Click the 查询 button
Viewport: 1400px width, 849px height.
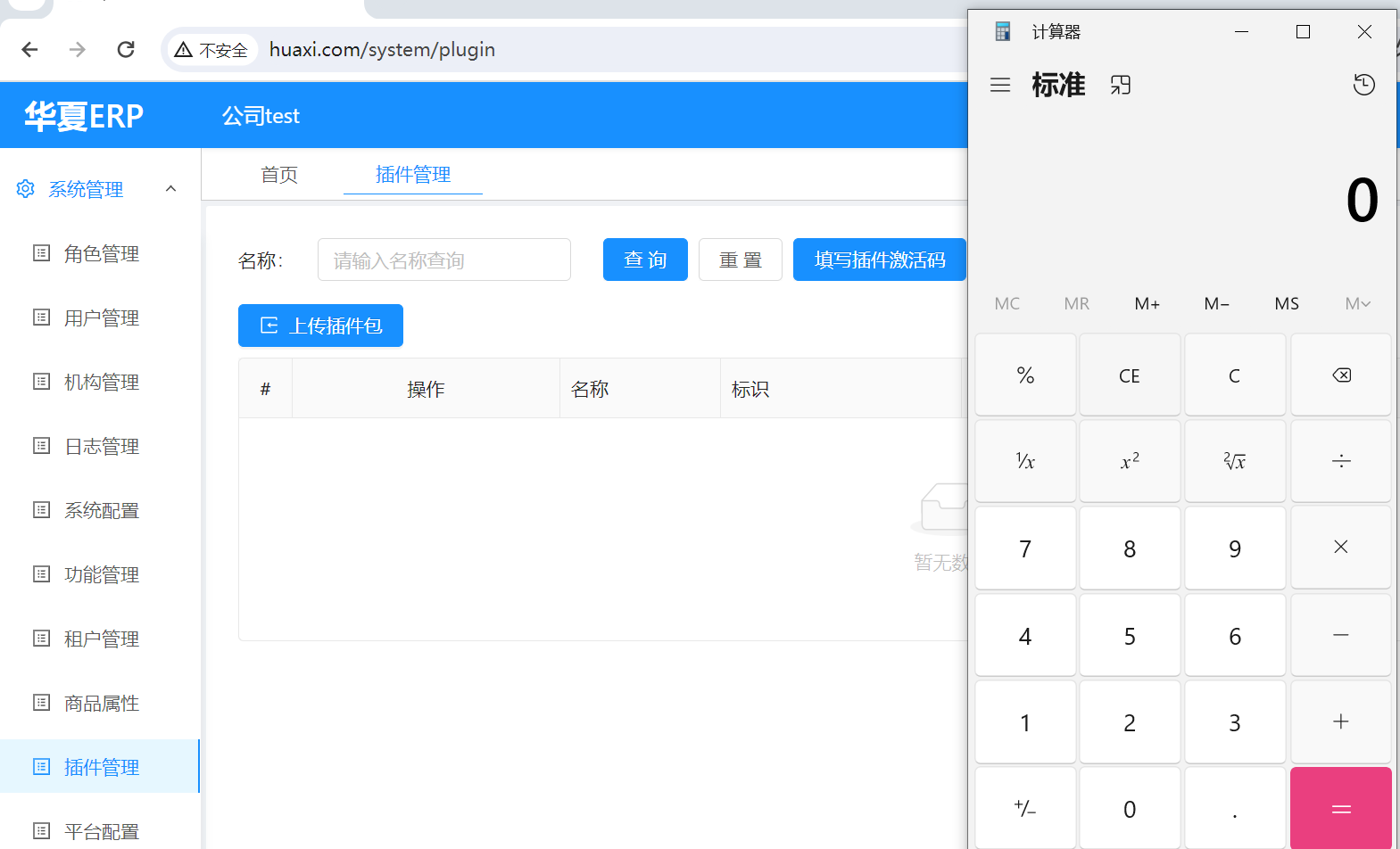(x=645, y=260)
